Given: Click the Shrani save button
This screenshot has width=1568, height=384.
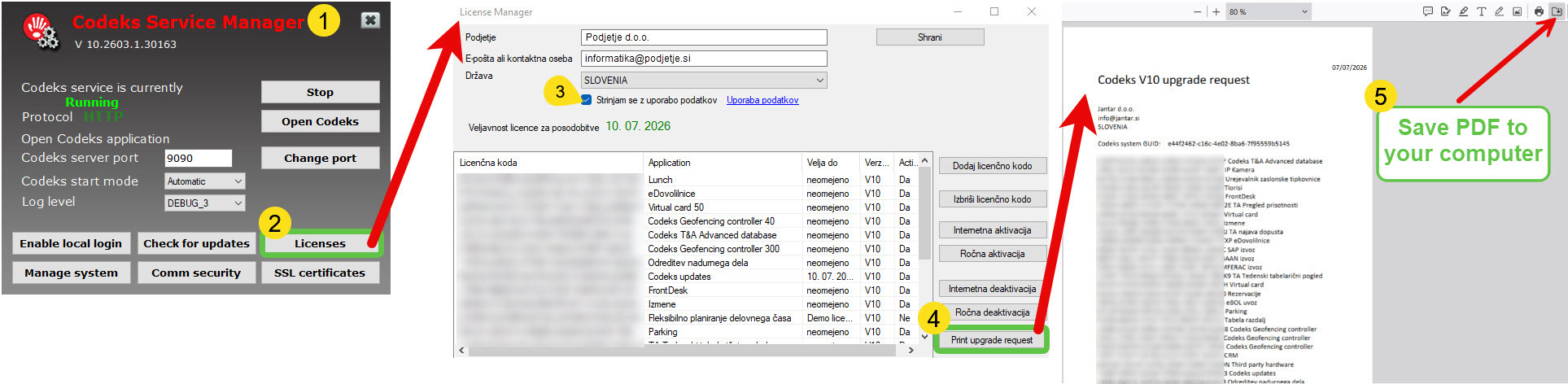Looking at the screenshot, I should (x=930, y=37).
